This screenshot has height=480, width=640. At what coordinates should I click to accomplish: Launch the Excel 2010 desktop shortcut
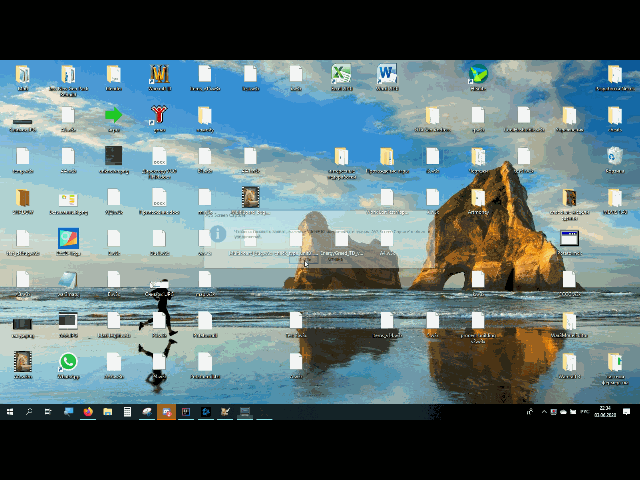pyautogui.click(x=341, y=77)
